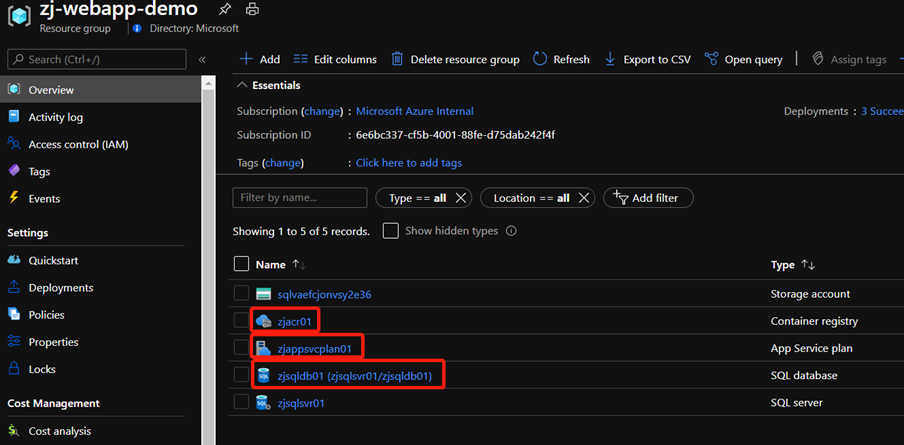Remove the Location == all filter

pos(583,198)
